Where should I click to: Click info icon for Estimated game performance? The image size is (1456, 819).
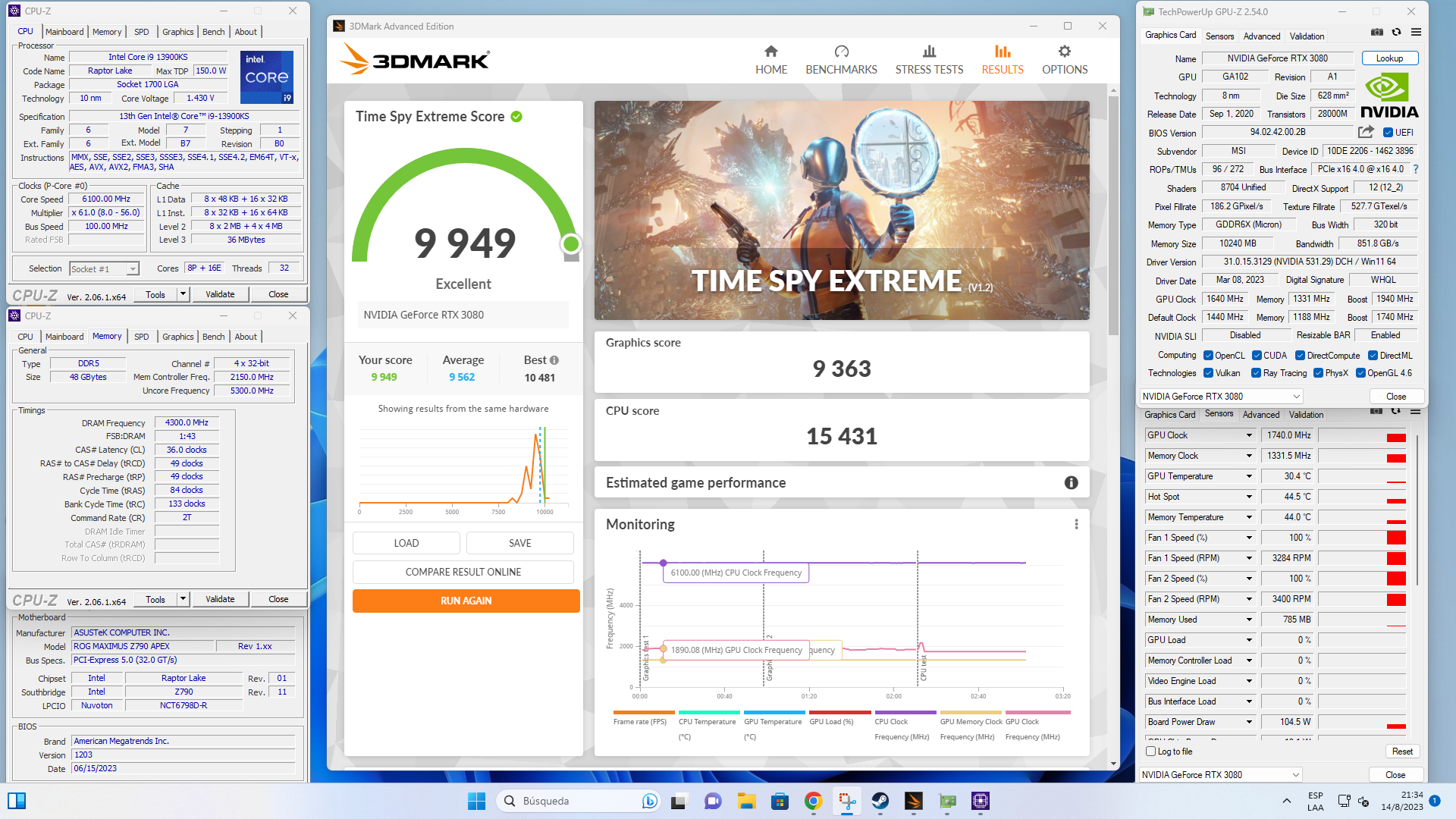pos(1071,483)
